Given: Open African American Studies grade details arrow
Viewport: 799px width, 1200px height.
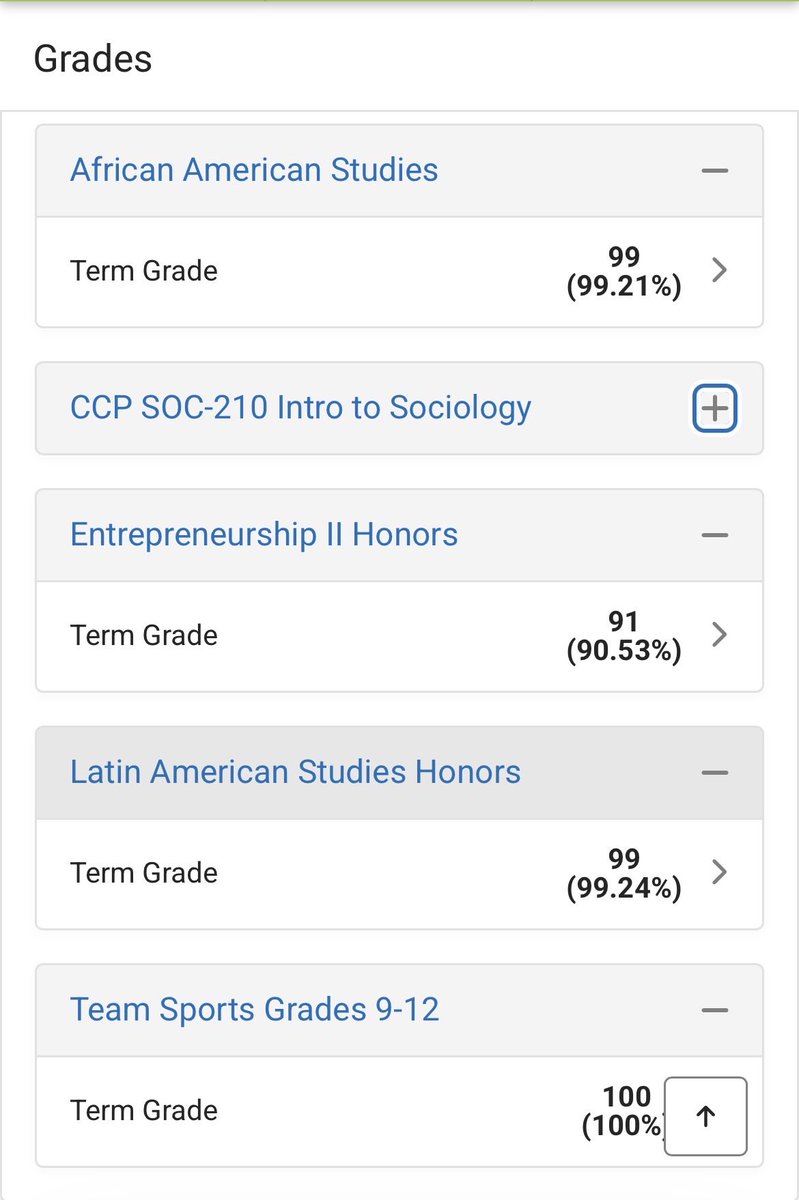Looking at the screenshot, I should [718, 271].
